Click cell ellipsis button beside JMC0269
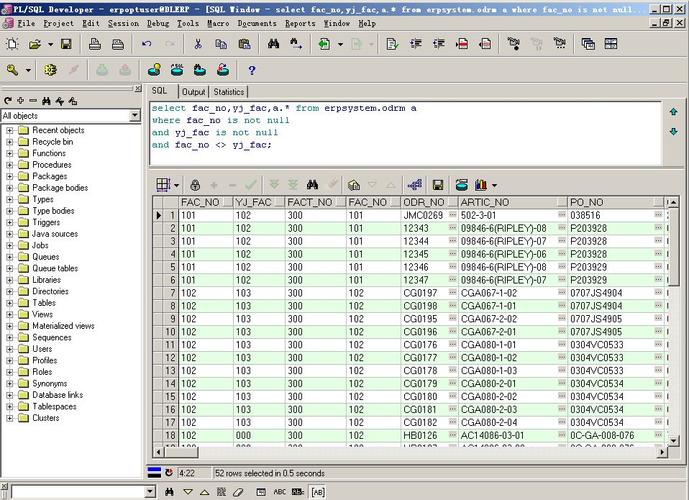689x500 pixels. click(x=452, y=215)
